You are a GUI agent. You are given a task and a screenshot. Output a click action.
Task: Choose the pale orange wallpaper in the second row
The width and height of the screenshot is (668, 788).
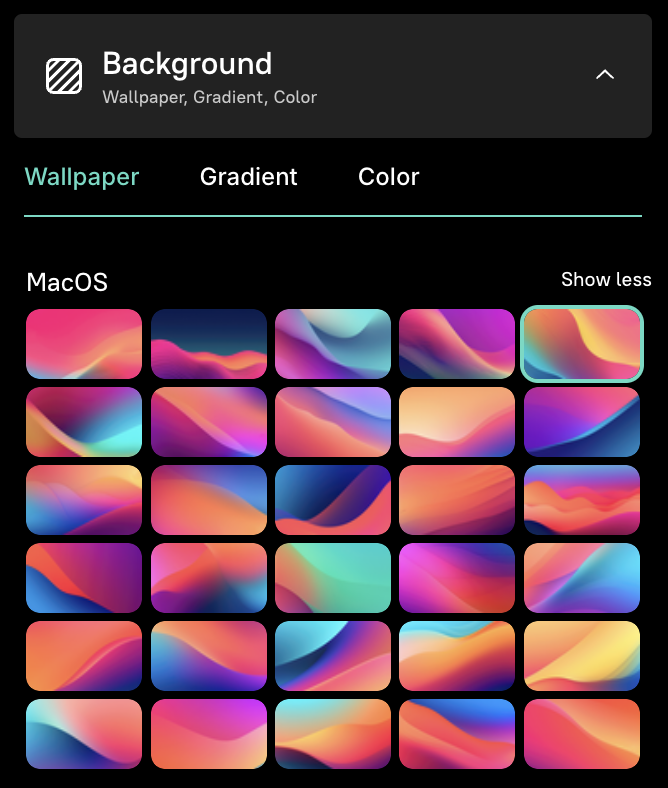(457, 422)
